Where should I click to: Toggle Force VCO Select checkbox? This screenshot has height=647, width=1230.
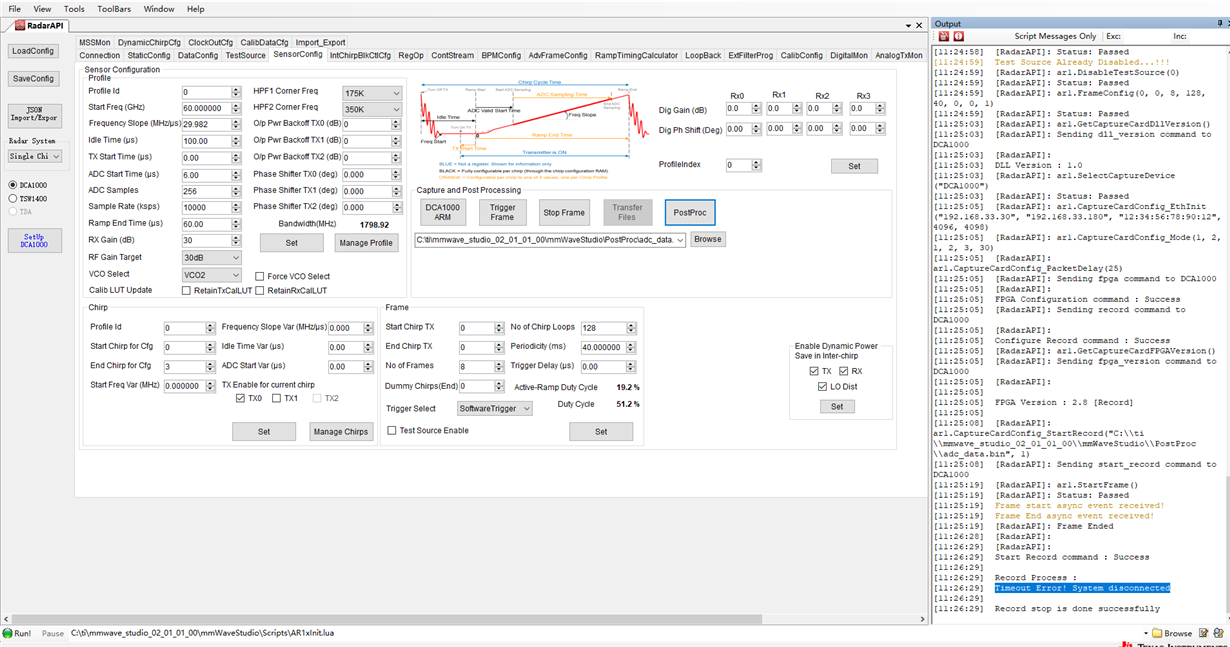[x=260, y=276]
